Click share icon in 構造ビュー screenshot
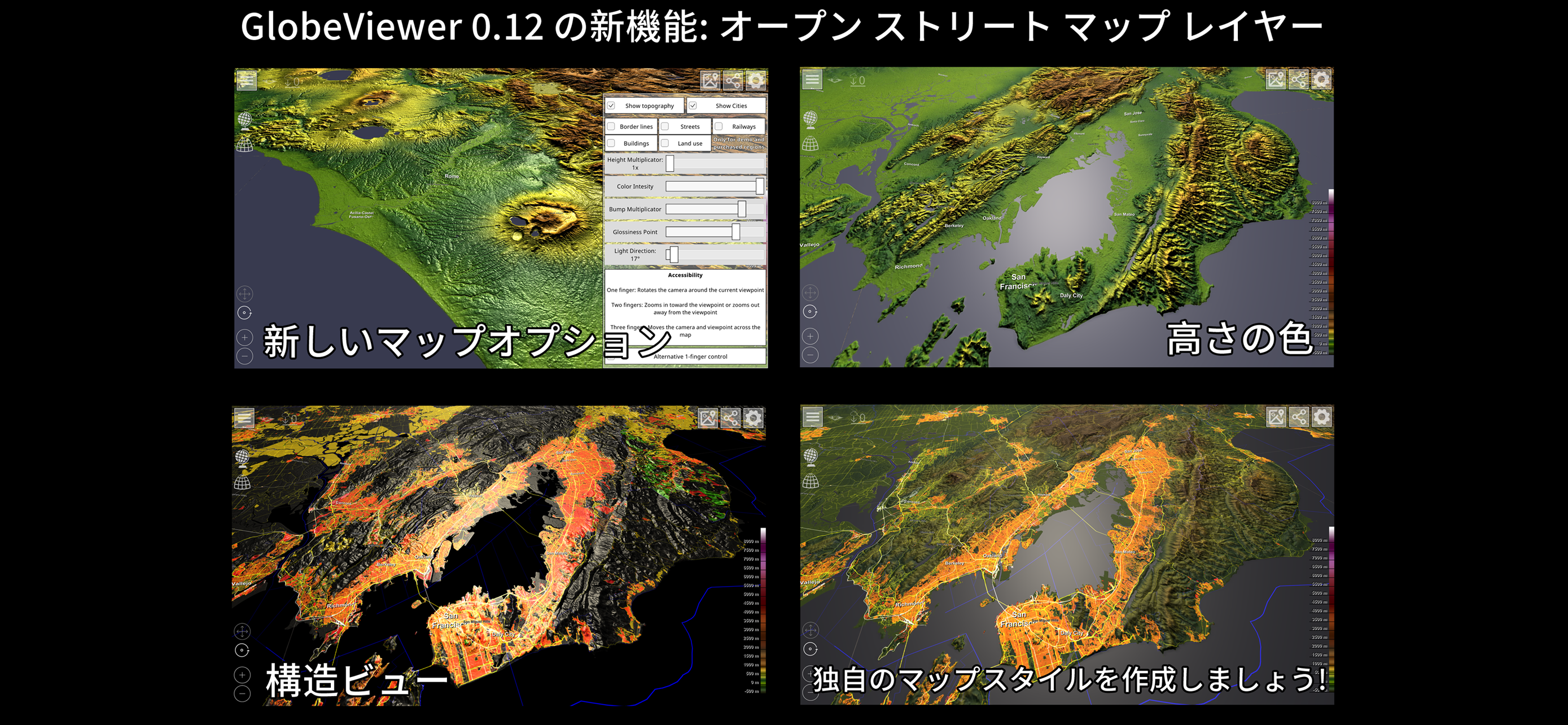This screenshot has height=725, width=1568. click(730, 418)
